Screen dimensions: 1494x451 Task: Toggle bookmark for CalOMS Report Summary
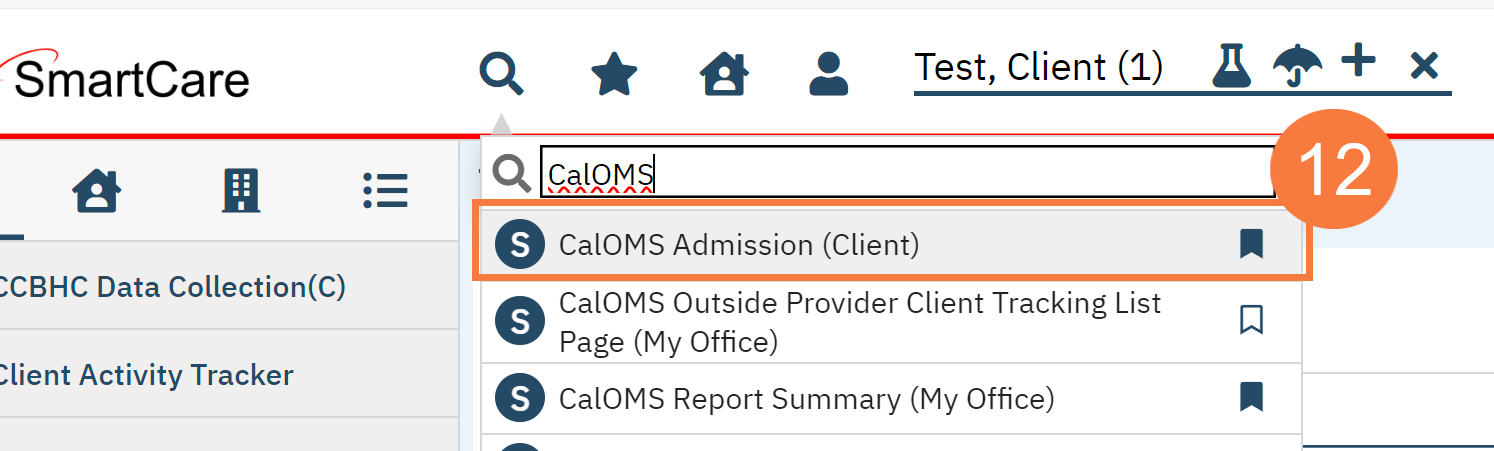click(x=1251, y=398)
